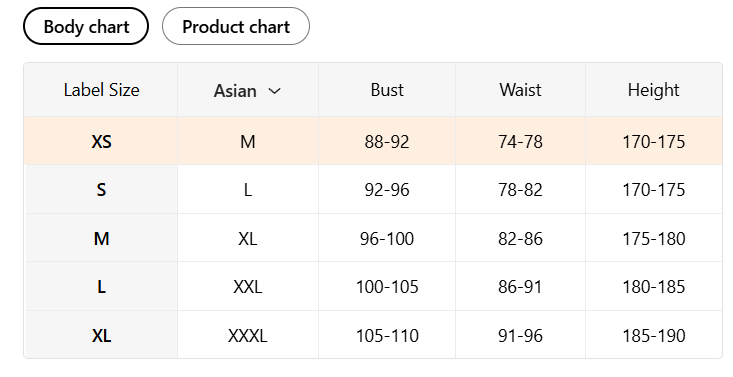Click the XXXL Asian size cell
Image resolution: width=733 pixels, height=377 pixels.
click(x=247, y=335)
